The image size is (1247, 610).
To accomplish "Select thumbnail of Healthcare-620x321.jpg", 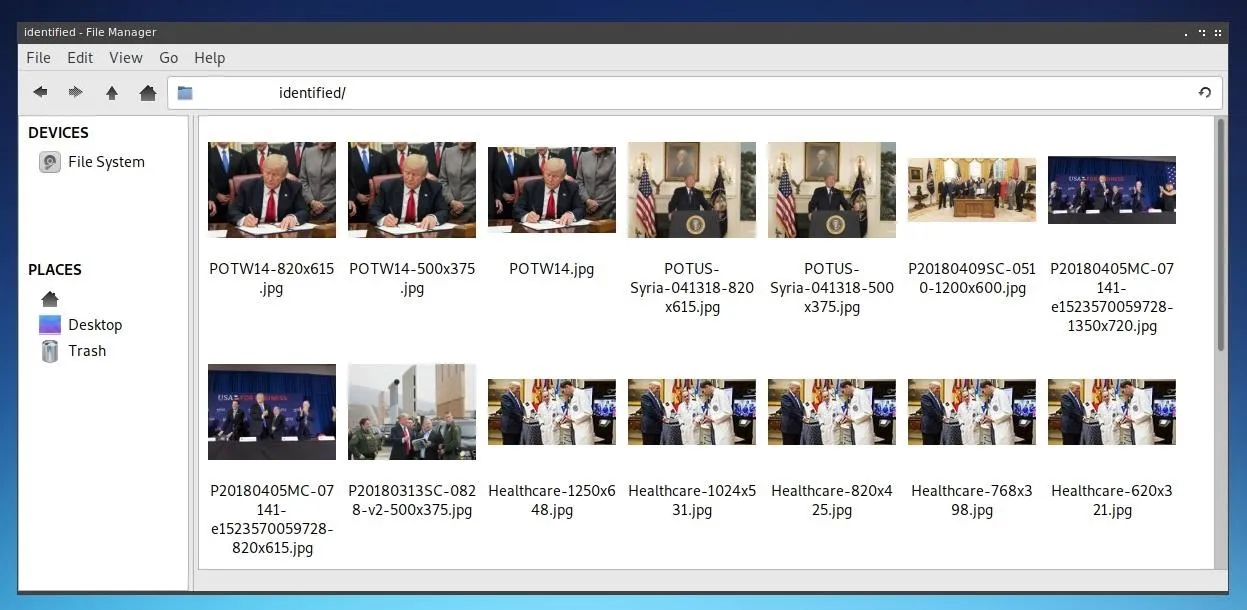I will pyautogui.click(x=1112, y=412).
